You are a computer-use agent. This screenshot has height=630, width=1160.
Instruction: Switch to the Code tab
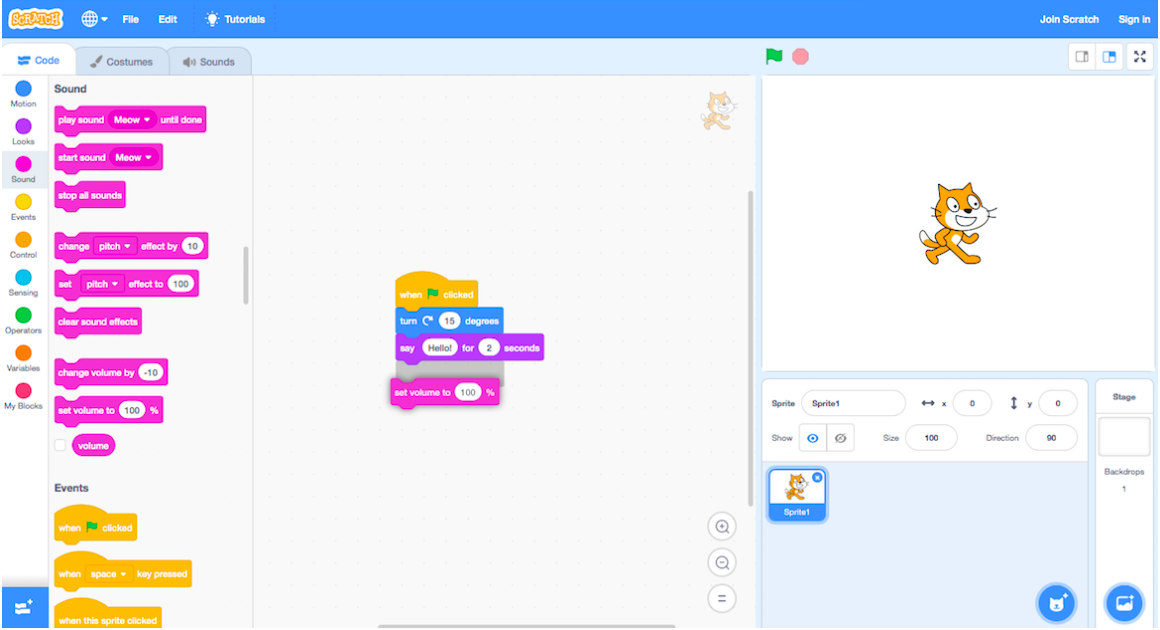point(38,61)
